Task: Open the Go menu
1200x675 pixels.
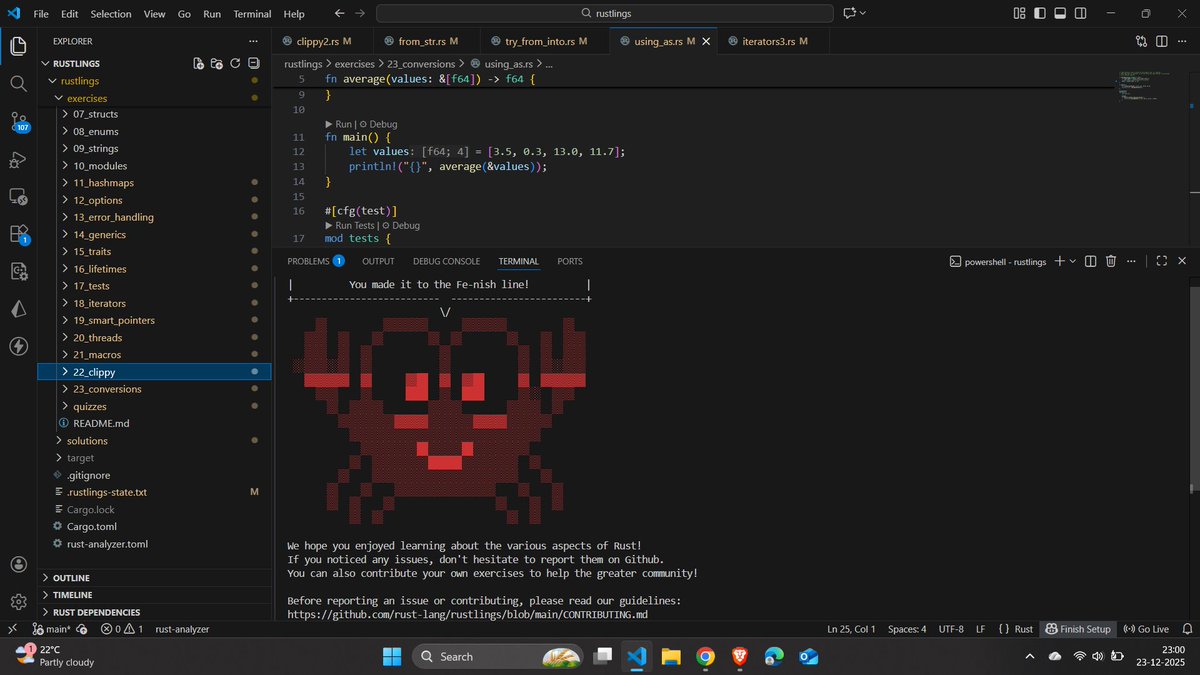Action: 184,14
